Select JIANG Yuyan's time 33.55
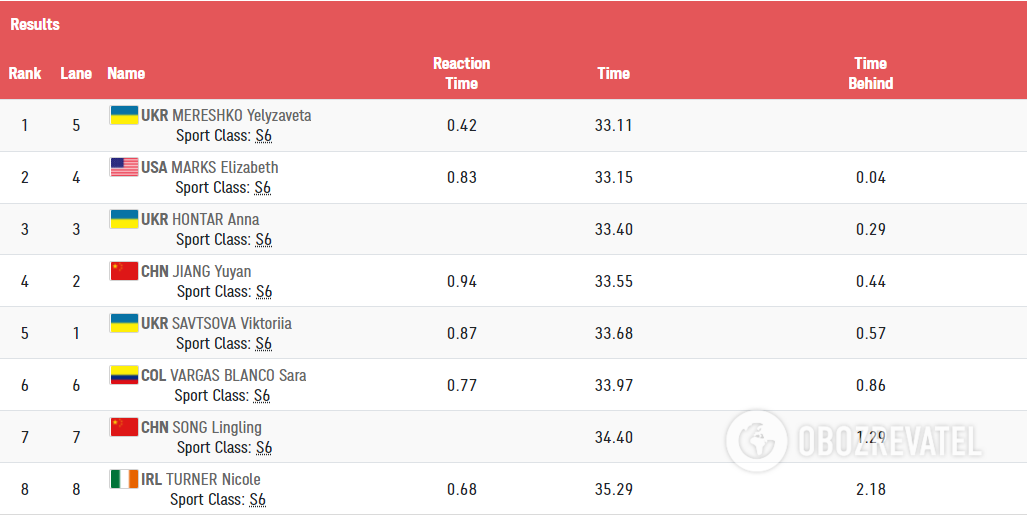Image resolution: width=1028 pixels, height=517 pixels. (613, 281)
